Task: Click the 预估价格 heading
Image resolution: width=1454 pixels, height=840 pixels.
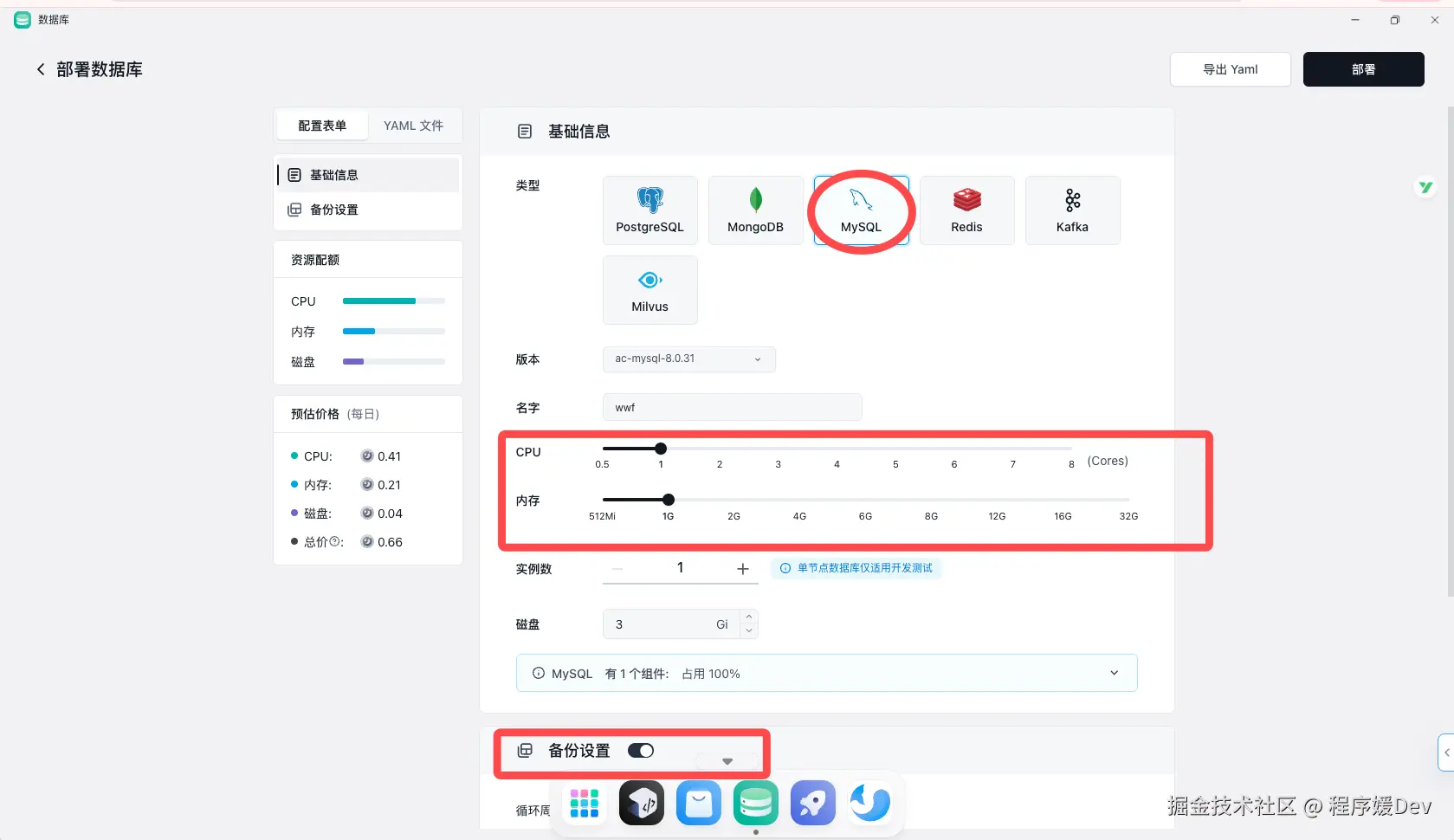Action: (x=315, y=414)
